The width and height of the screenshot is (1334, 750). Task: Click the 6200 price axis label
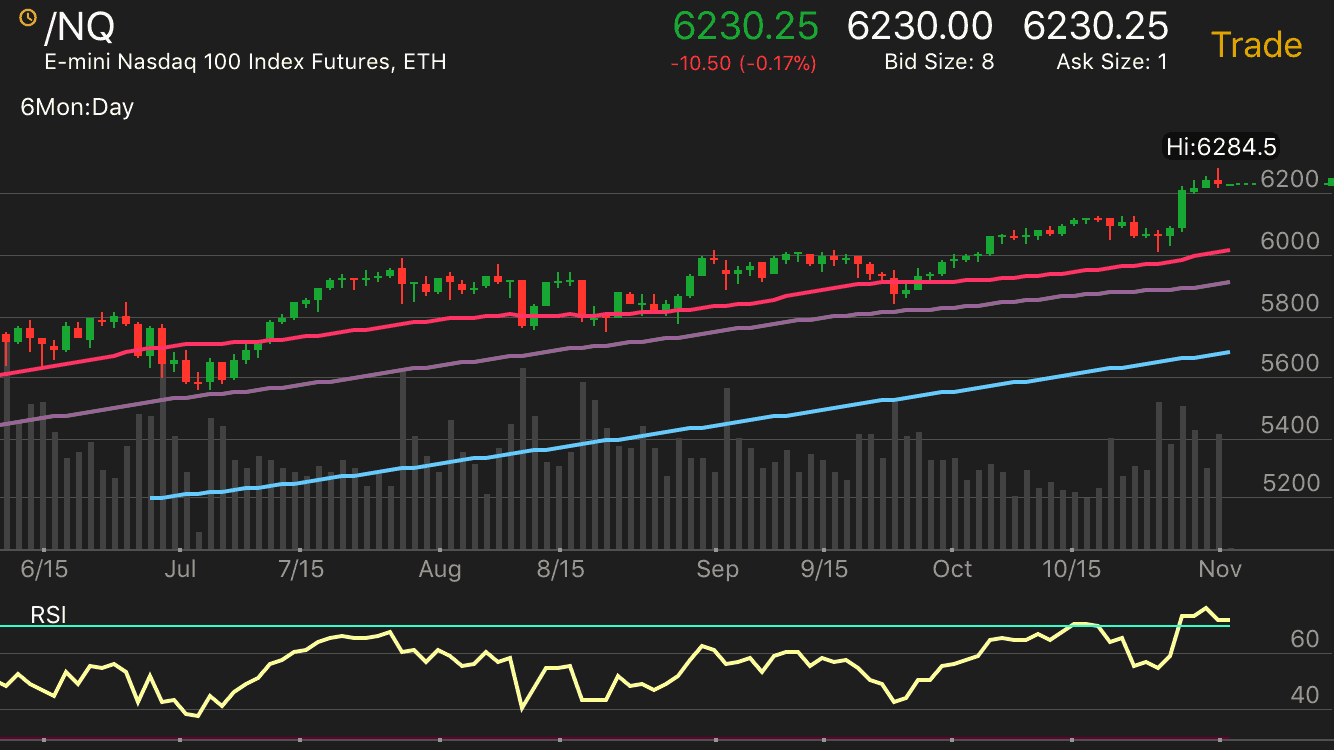click(x=1289, y=180)
